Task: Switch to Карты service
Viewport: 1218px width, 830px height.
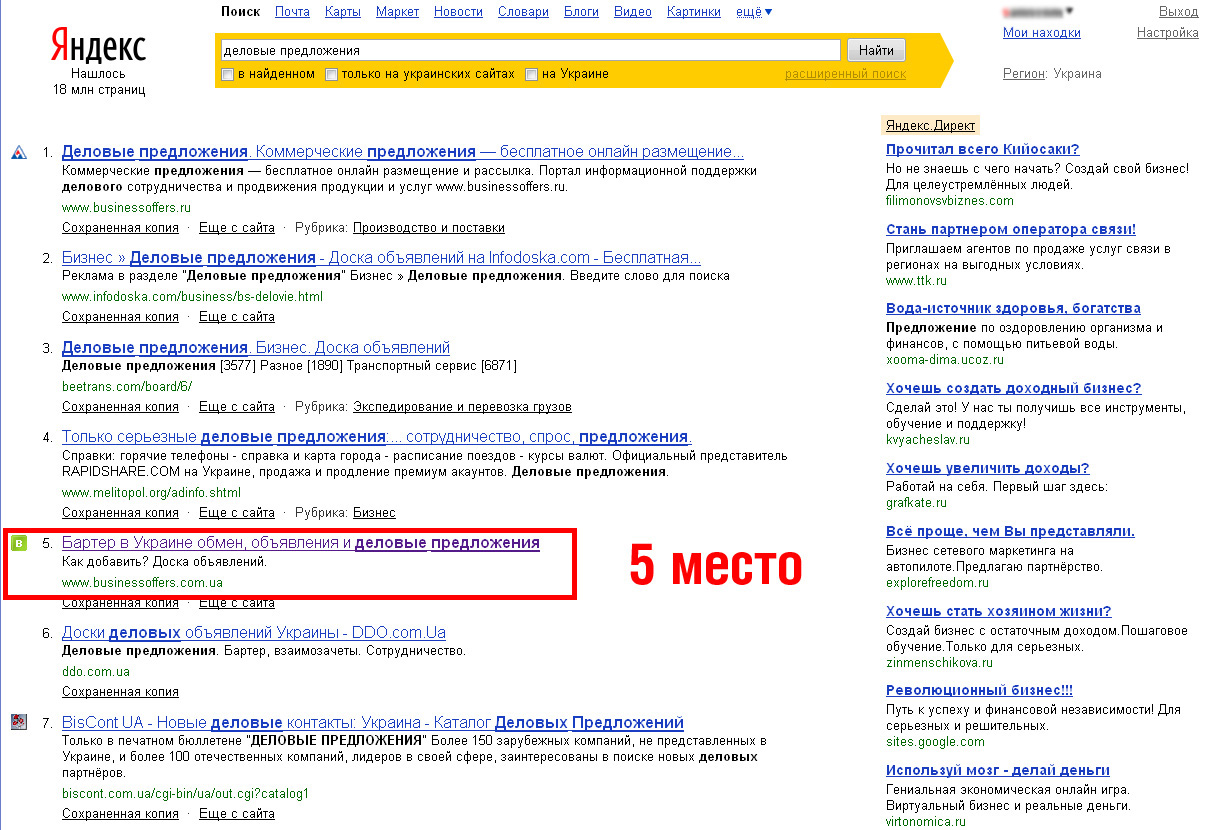Action: pyautogui.click(x=343, y=12)
